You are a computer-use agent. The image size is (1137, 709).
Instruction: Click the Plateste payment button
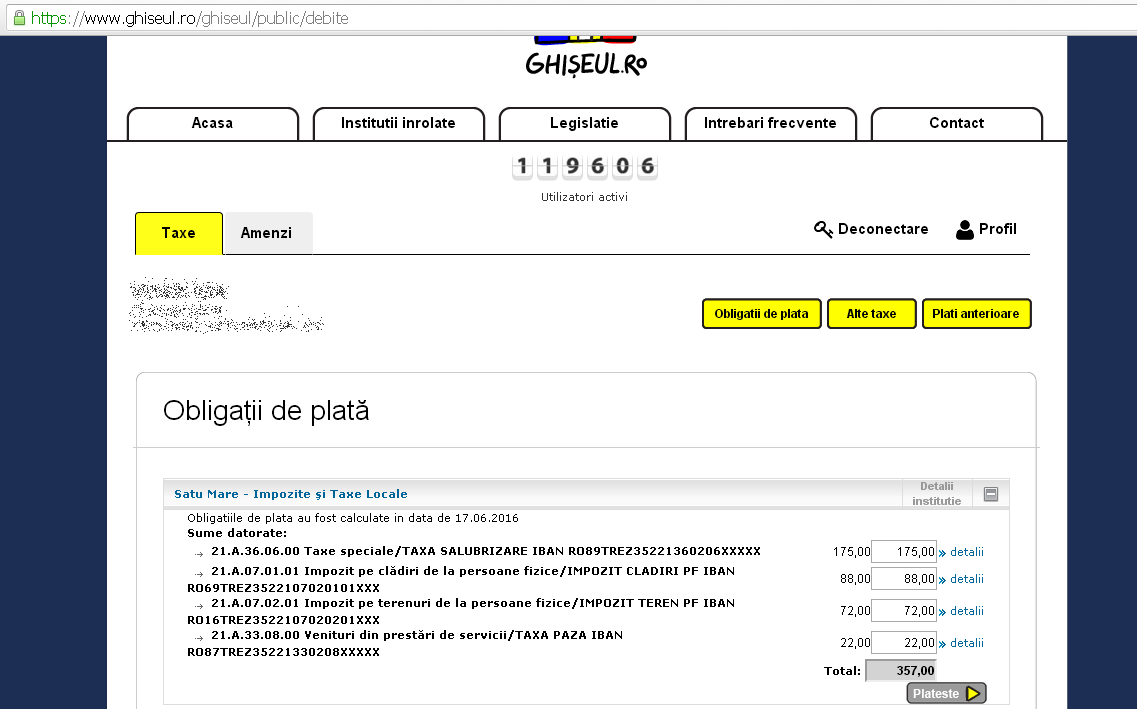(946, 694)
